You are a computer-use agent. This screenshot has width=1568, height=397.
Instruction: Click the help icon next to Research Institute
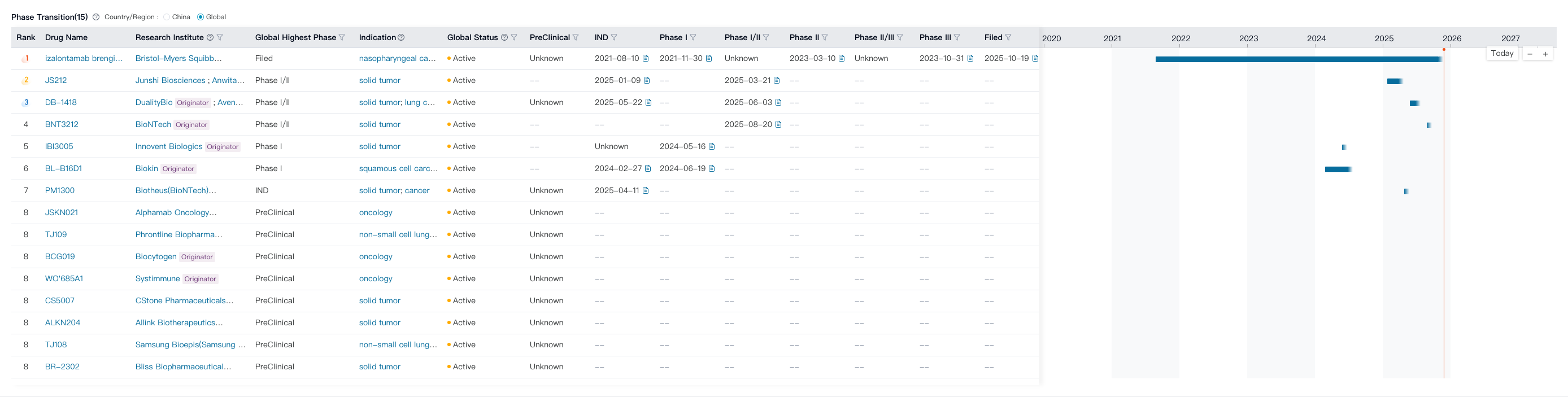pos(210,38)
